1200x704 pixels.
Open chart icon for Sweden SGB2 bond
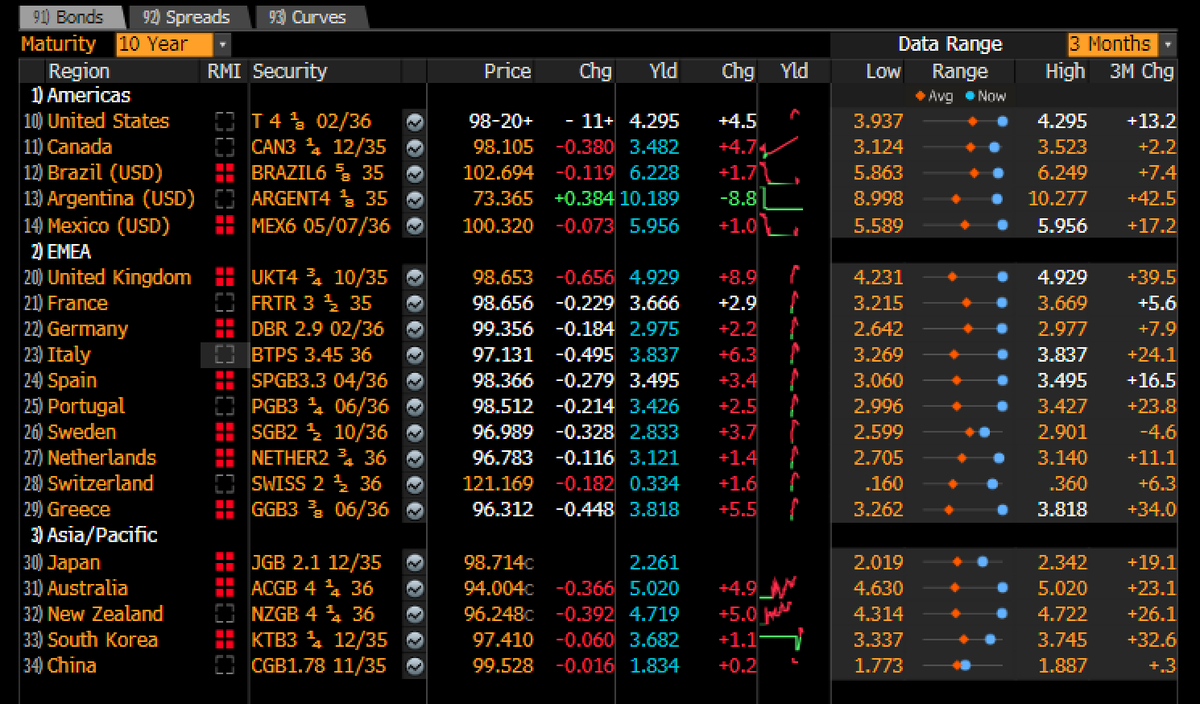tap(414, 433)
